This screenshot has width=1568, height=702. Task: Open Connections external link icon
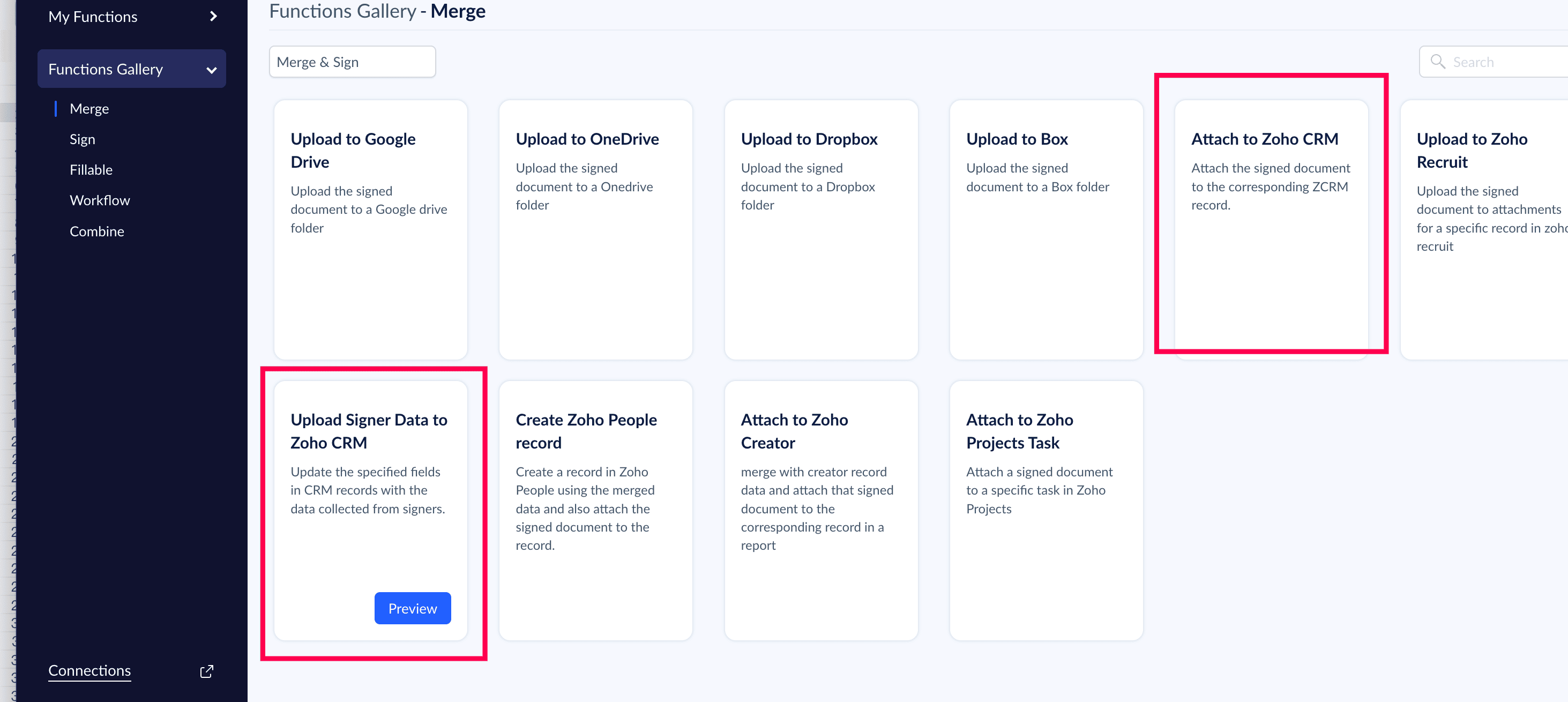[206, 671]
